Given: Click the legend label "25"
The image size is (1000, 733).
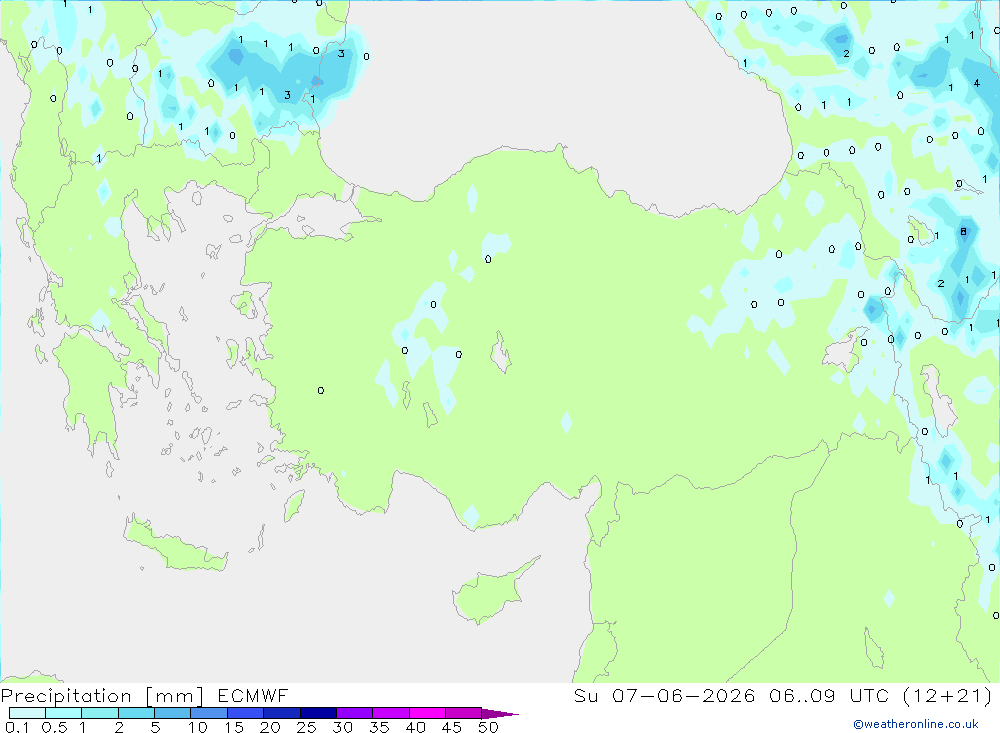Looking at the screenshot, I should pos(307,727).
